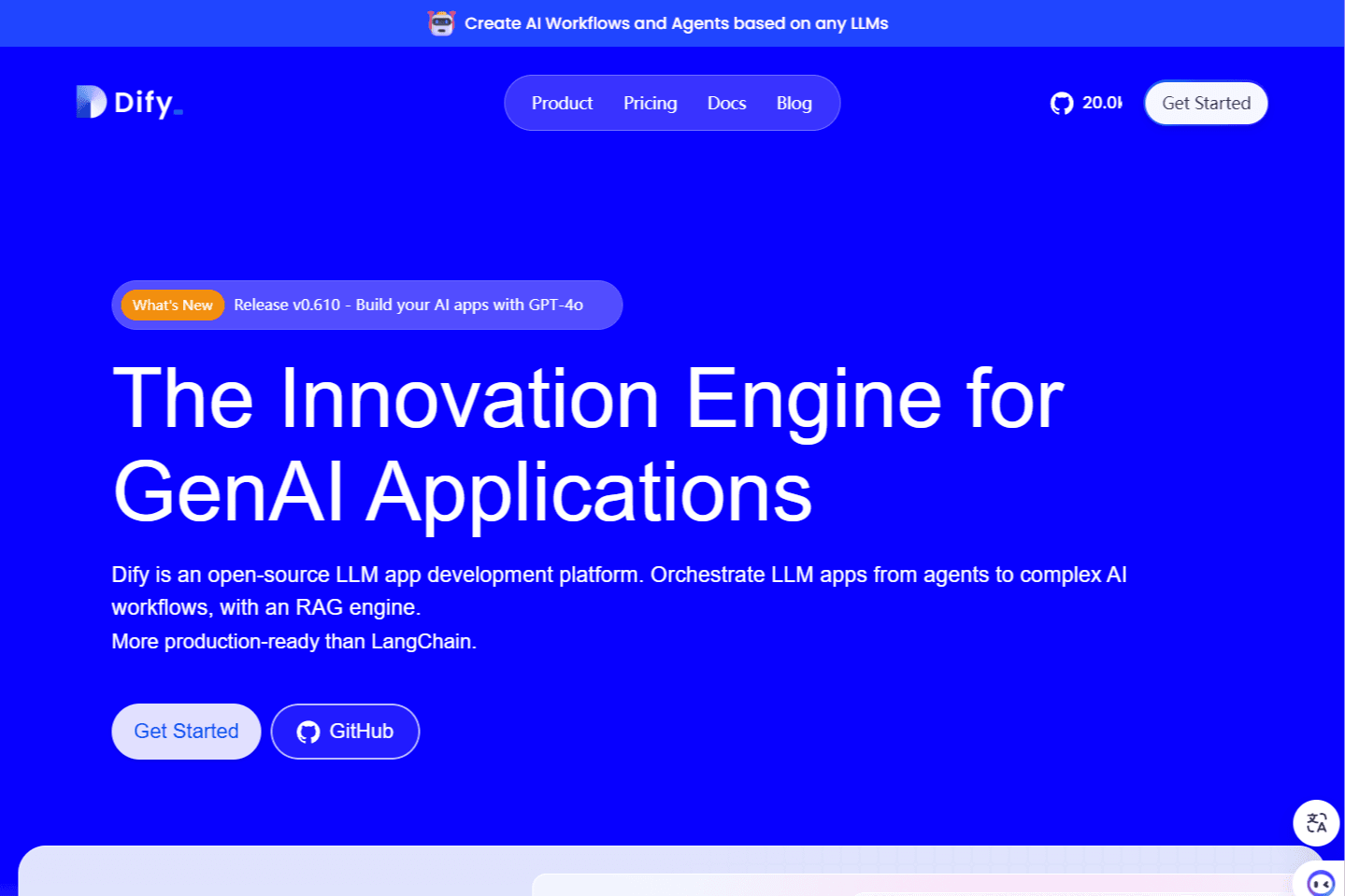Open the Release v0.610 GPT-4o announcement link

409,305
